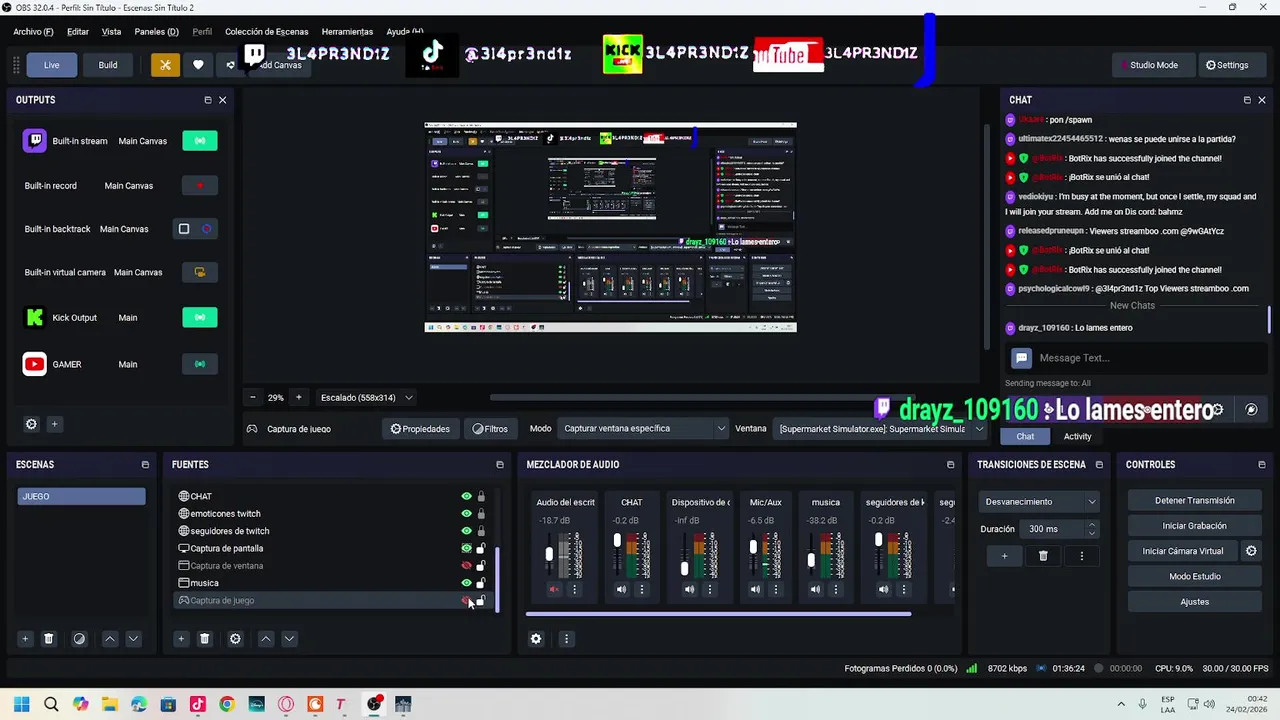Add a transition with plus button

pos(1004,556)
